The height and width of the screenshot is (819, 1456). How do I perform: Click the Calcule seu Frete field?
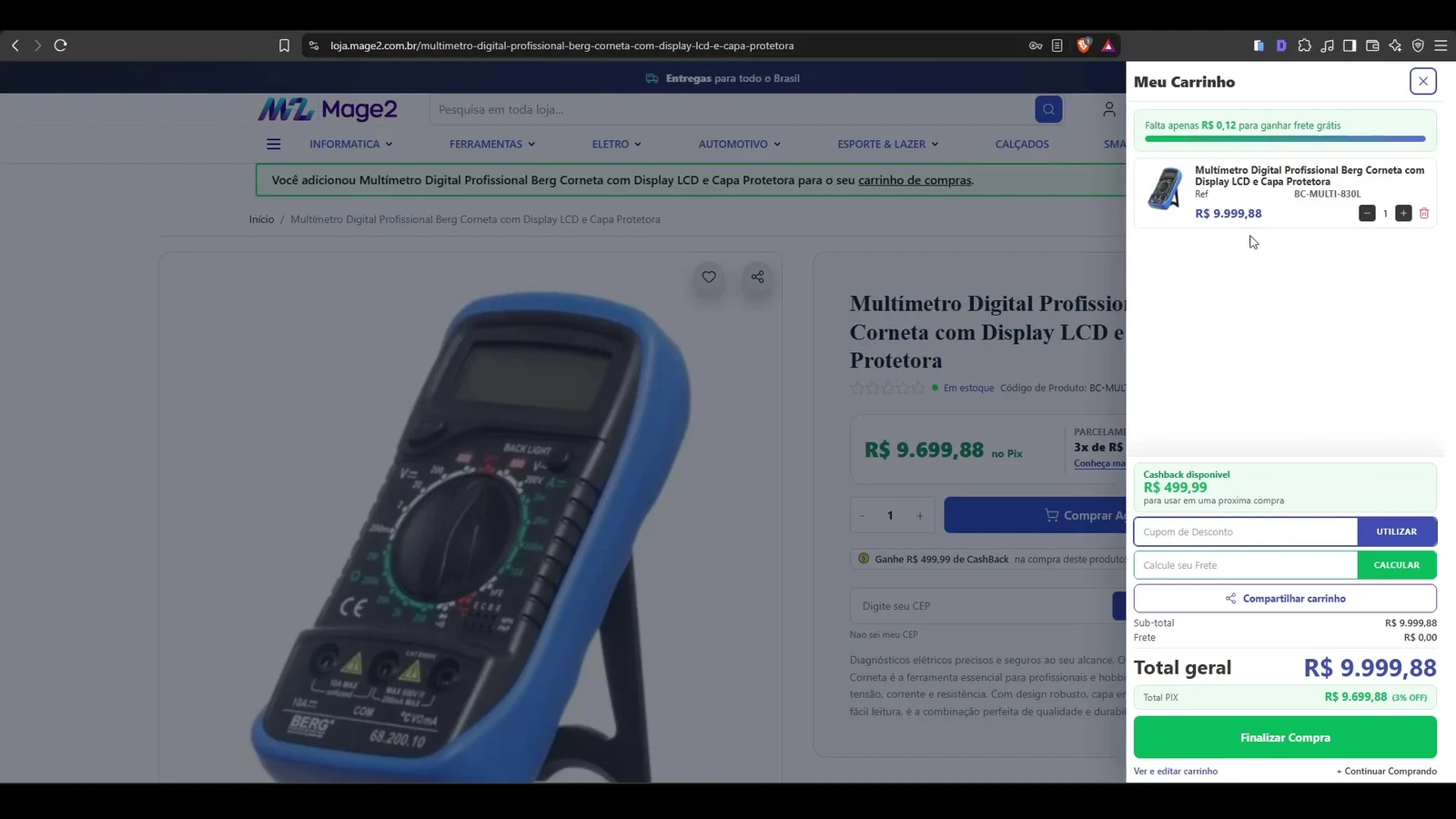pyautogui.click(x=1246, y=565)
